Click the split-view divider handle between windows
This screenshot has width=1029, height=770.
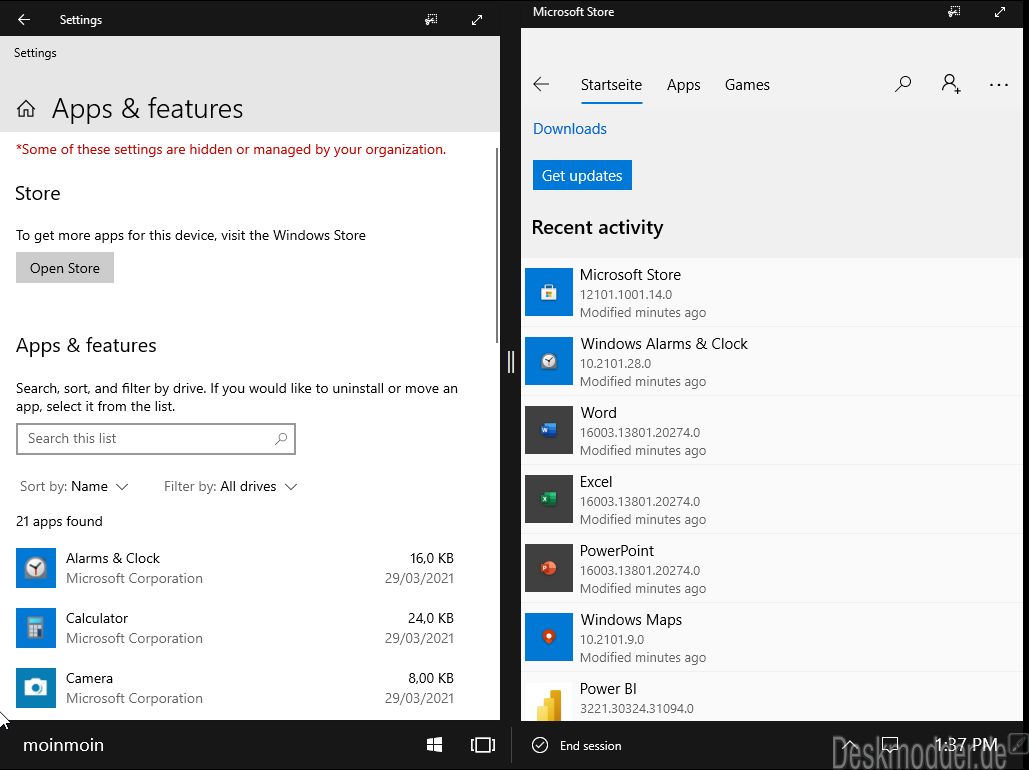(511, 362)
